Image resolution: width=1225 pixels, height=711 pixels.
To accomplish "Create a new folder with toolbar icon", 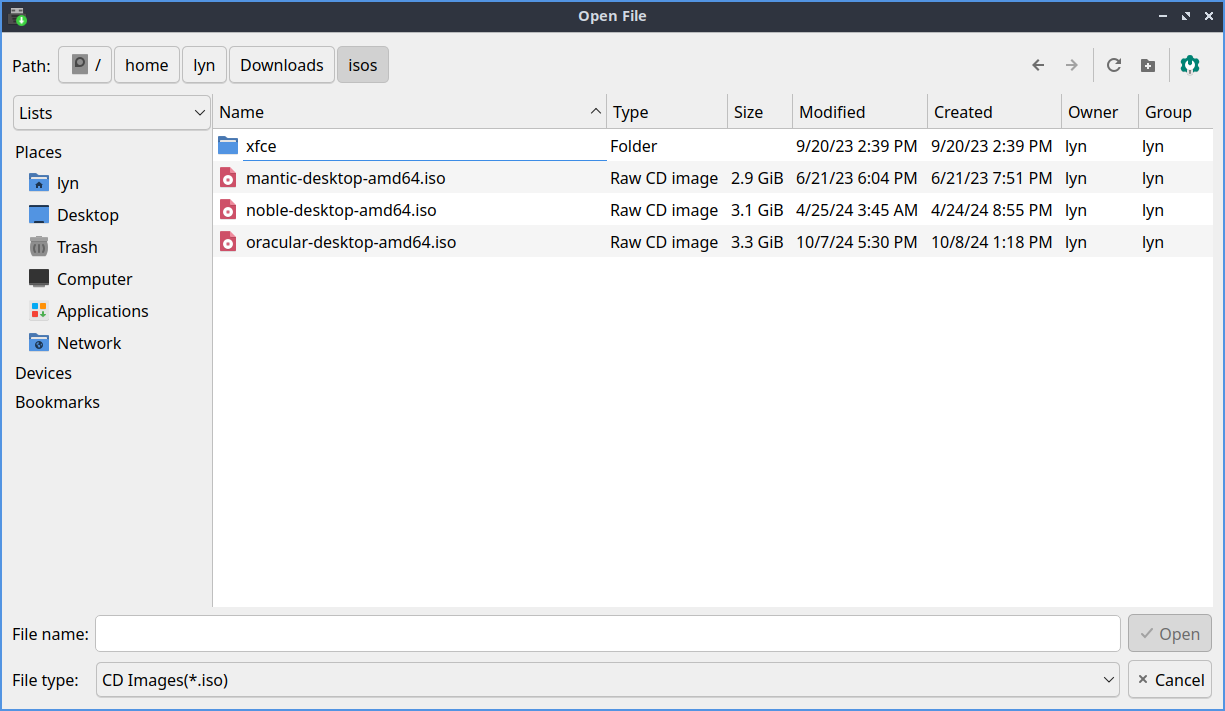I will pyautogui.click(x=1148, y=65).
